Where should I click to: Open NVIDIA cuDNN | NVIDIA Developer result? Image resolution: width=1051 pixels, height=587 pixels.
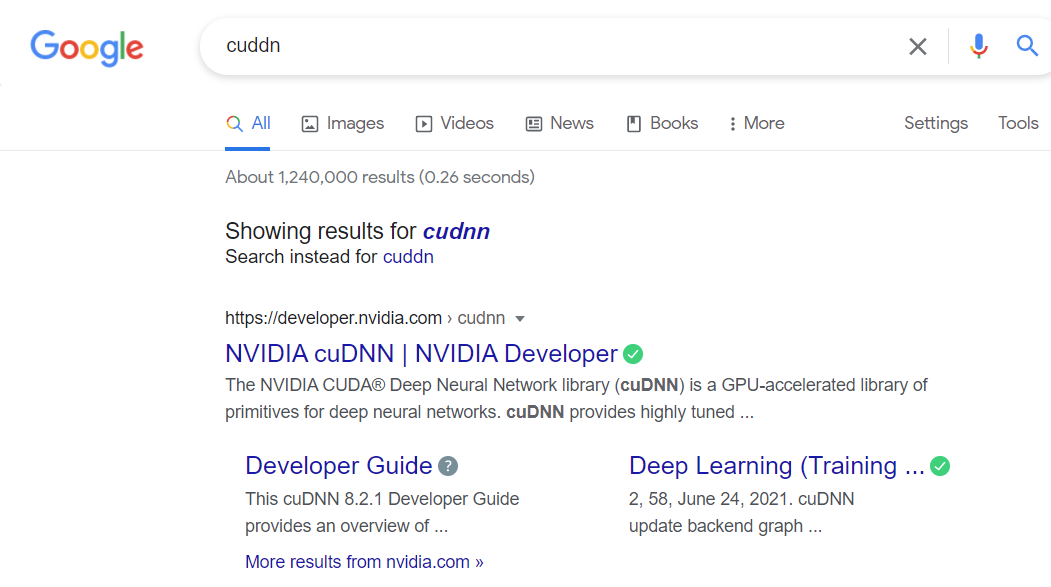[x=421, y=354]
